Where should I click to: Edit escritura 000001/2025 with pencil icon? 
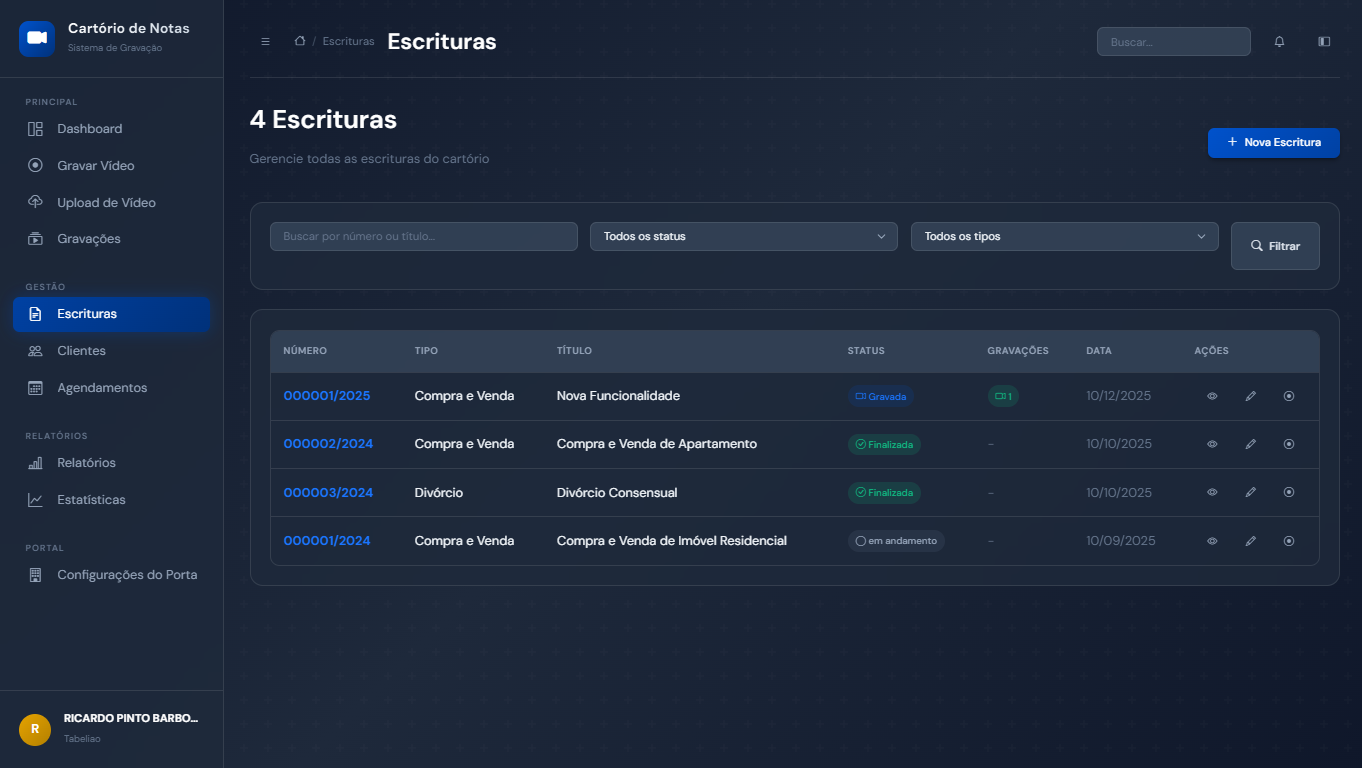pos(1250,396)
